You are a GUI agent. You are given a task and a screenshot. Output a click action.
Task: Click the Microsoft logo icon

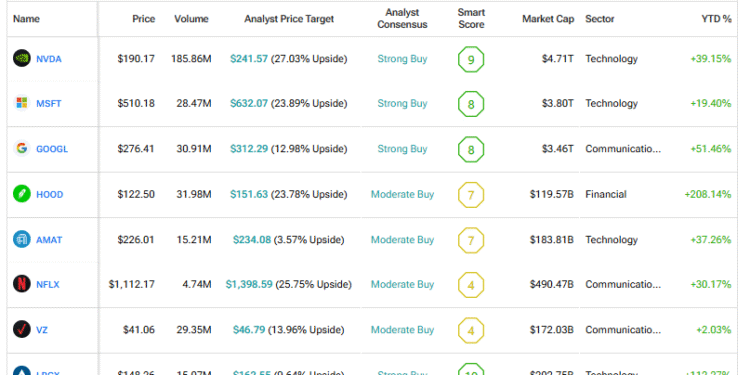coord(22,103)
